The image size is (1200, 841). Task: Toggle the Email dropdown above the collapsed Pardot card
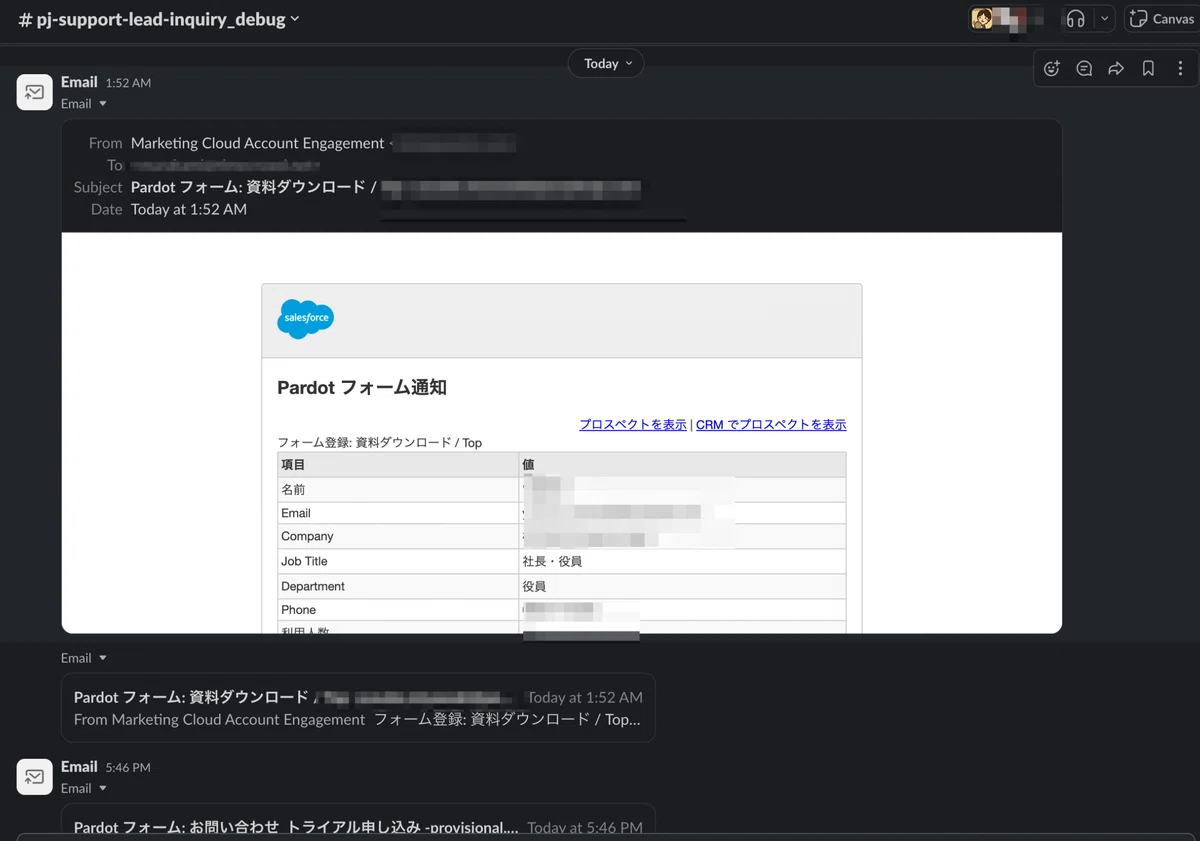[x=84, y=658]
